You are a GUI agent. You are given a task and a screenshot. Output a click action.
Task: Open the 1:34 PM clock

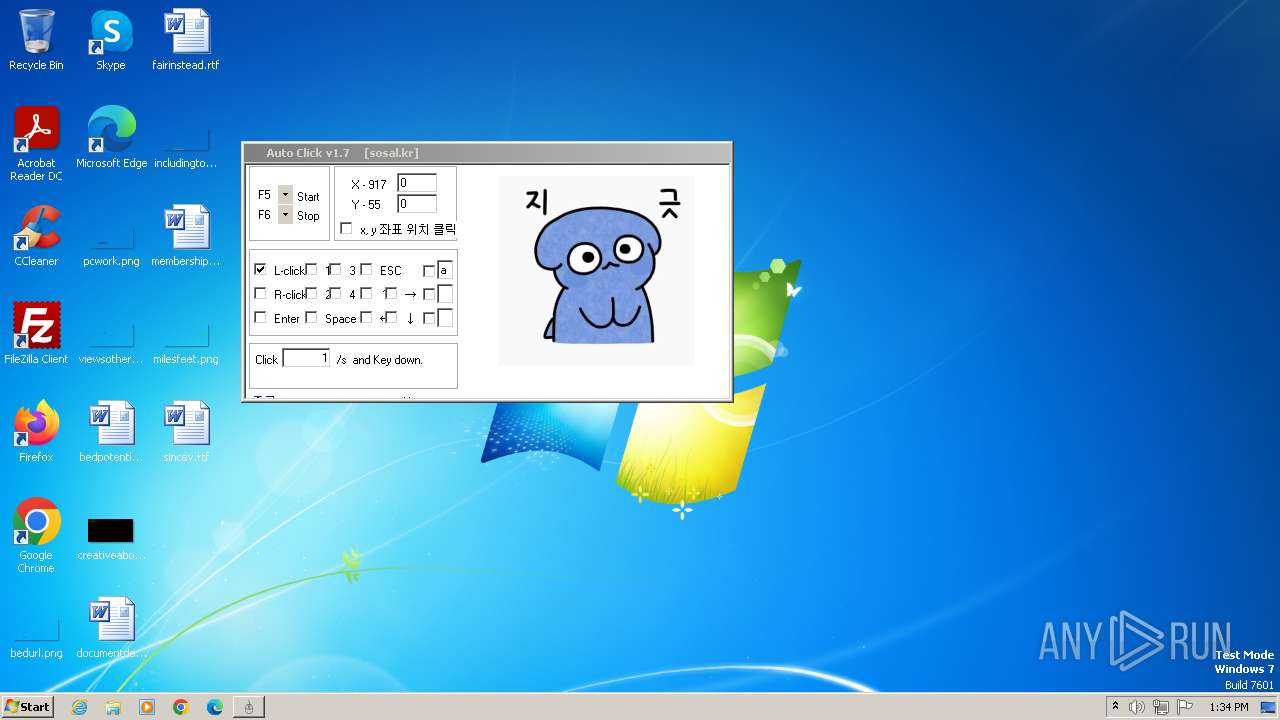(1229, 707)
